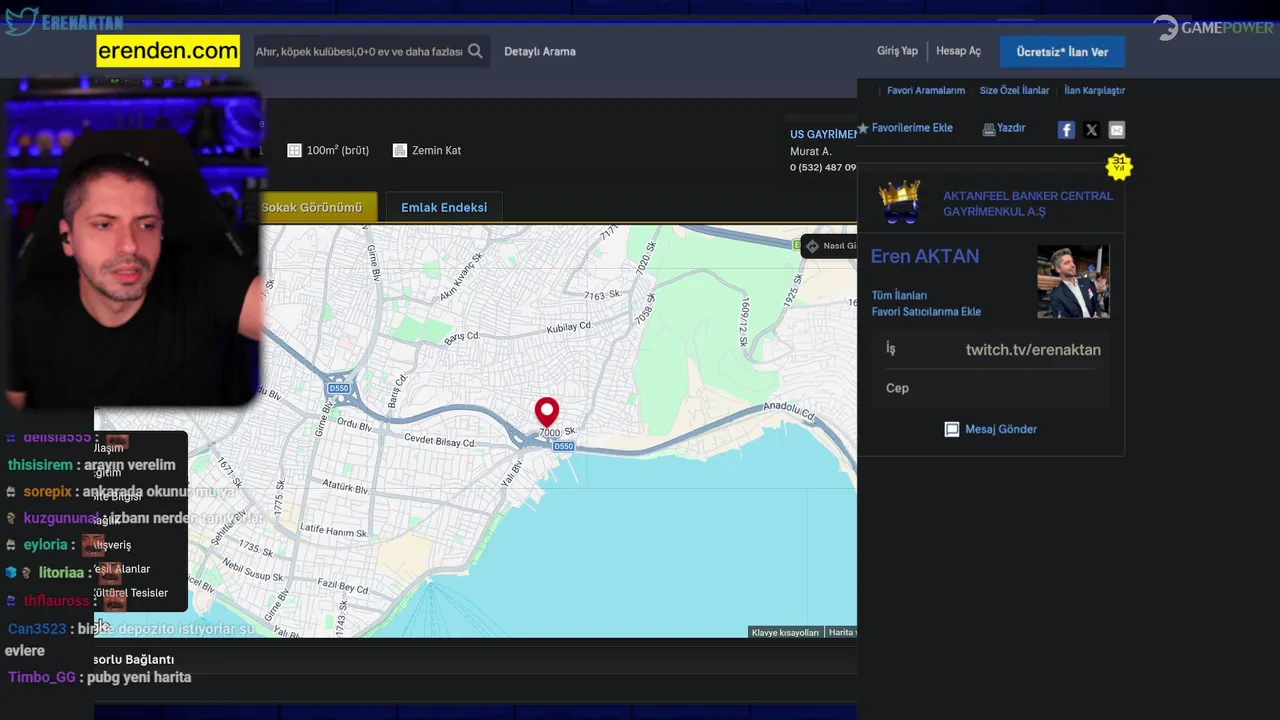Click the 31 Yıl yellow badge
The height and width of the screenshot is (720, 1280).
[1119, 165]
